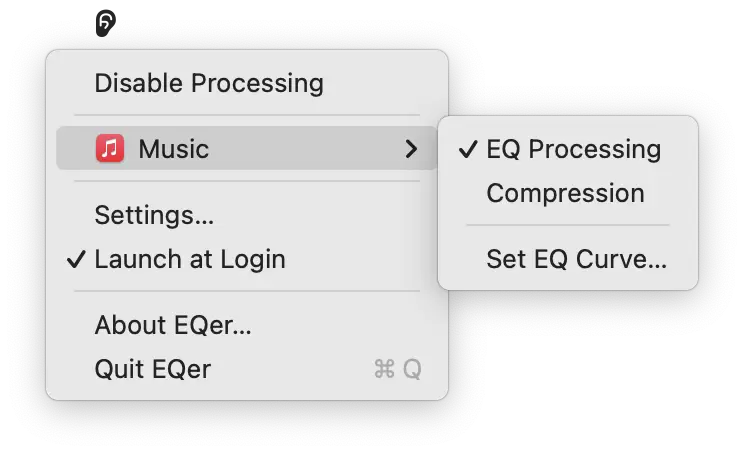Click the red Music app icon
This screenshot has height=454, width=744.
pyautogui.click(x=110, y=149)
